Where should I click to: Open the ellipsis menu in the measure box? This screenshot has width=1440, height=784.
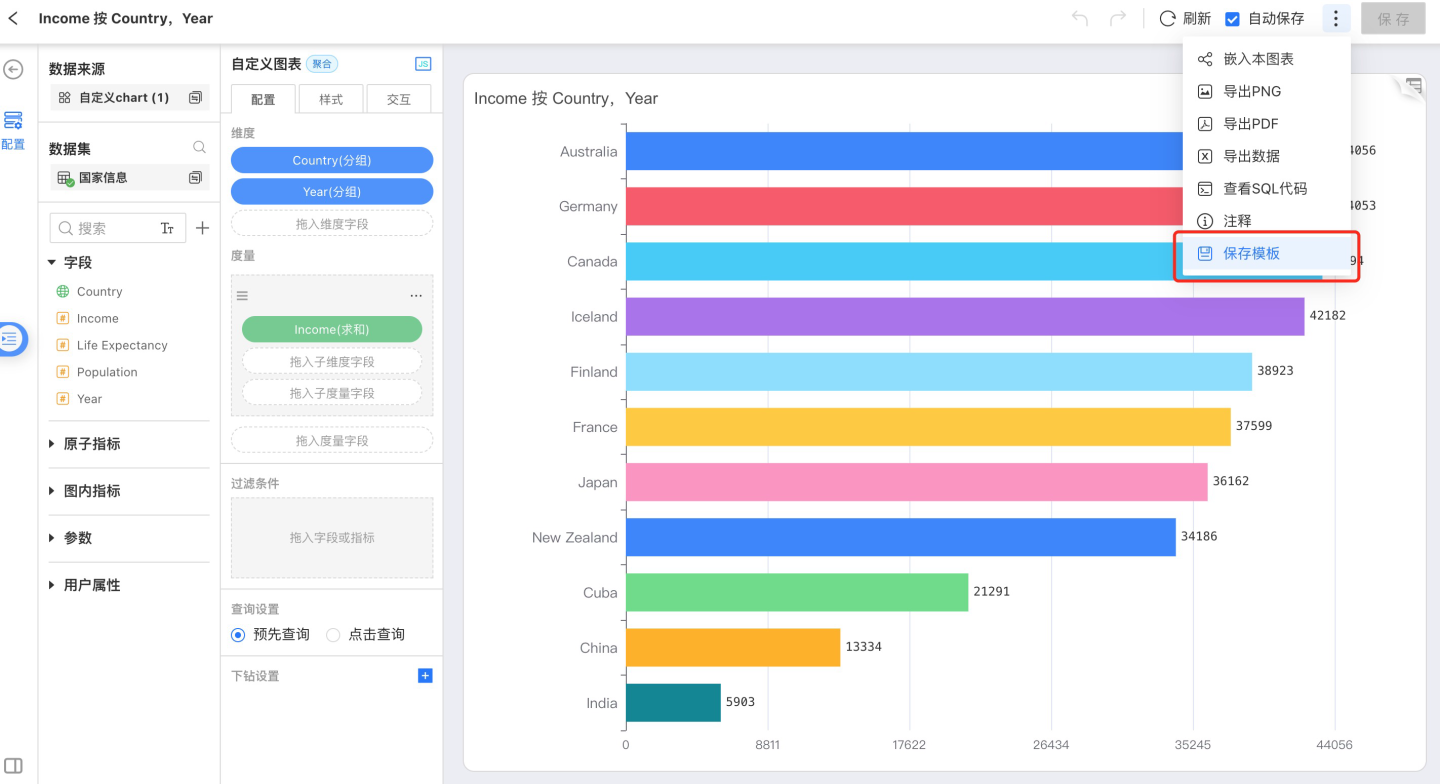[x=416, y=296]
